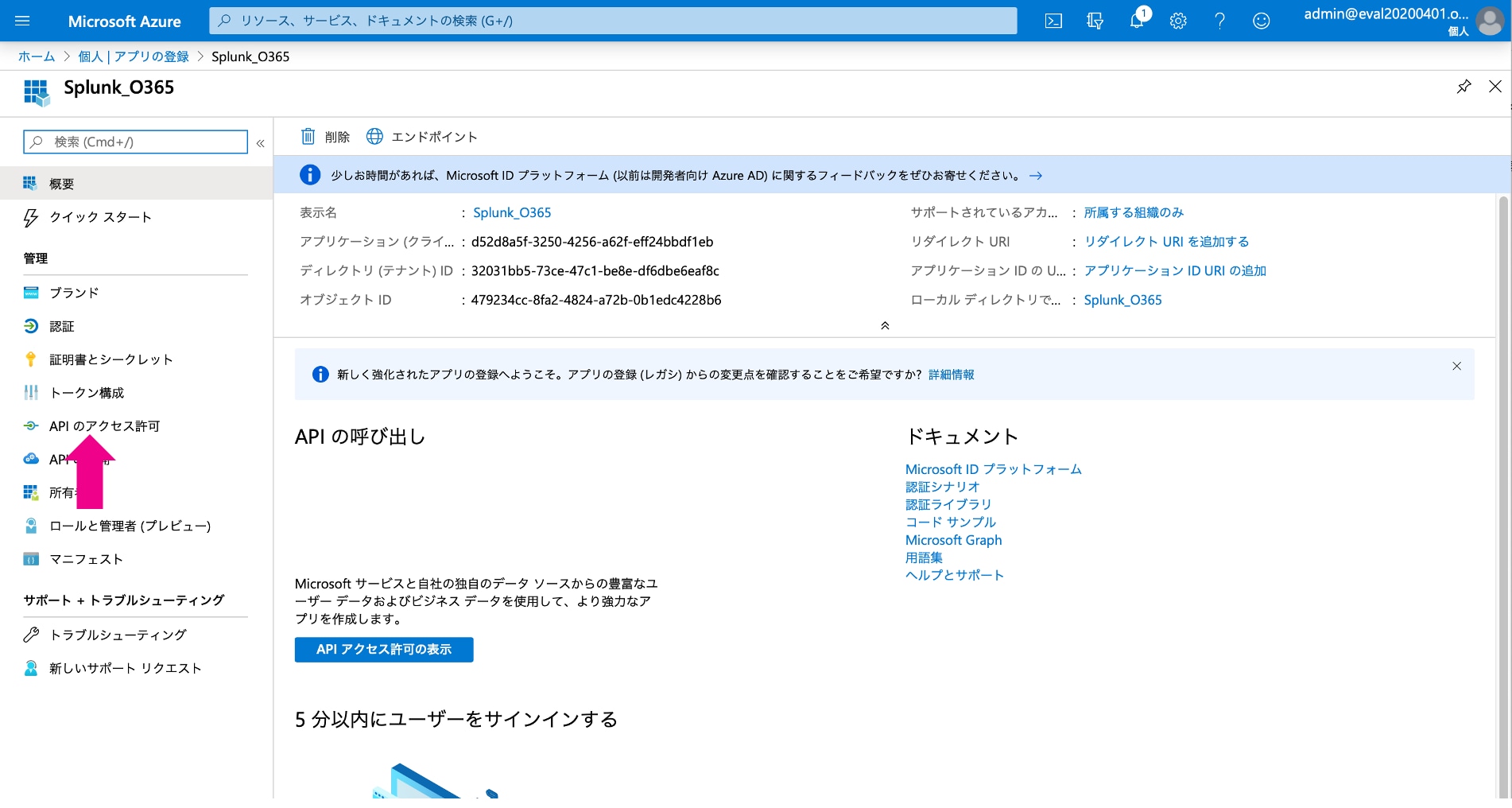1512x808 pixels.
Task: Open コード サンプル link
Action: [951, 522]
